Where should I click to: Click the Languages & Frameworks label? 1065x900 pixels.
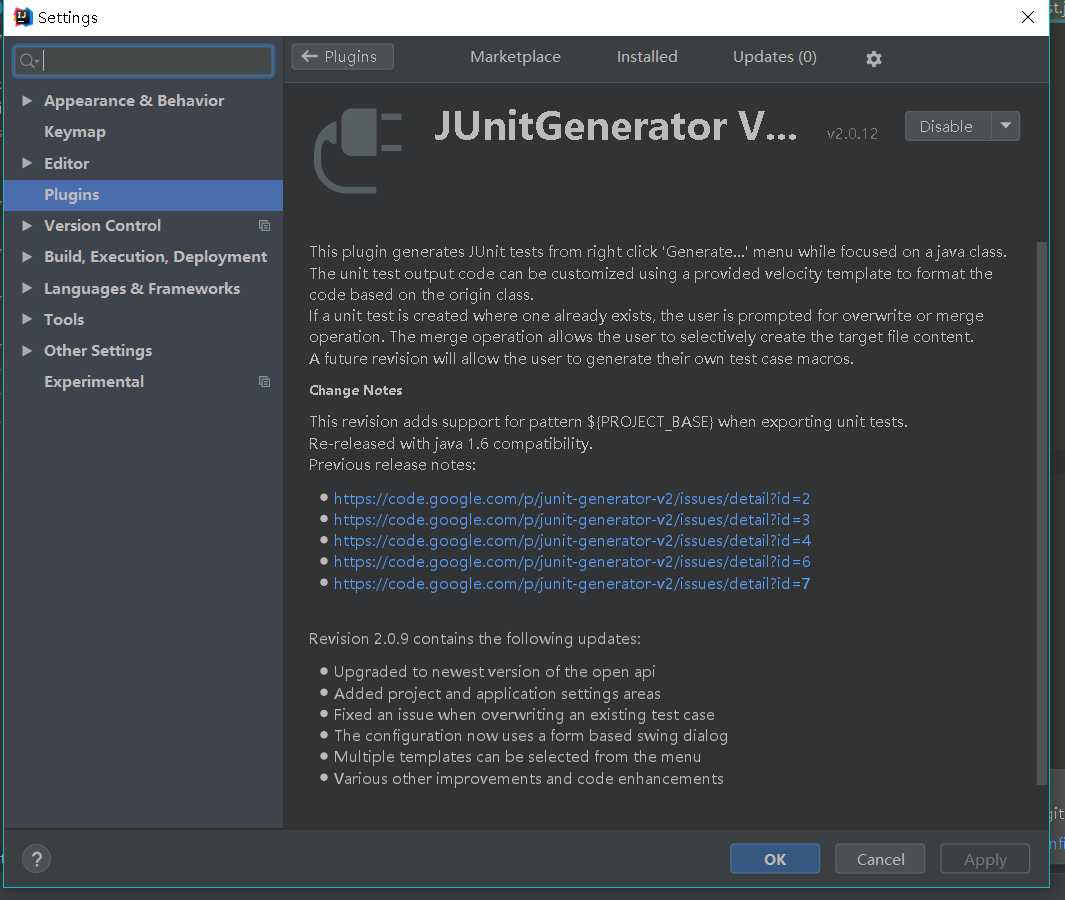(142, 288)
